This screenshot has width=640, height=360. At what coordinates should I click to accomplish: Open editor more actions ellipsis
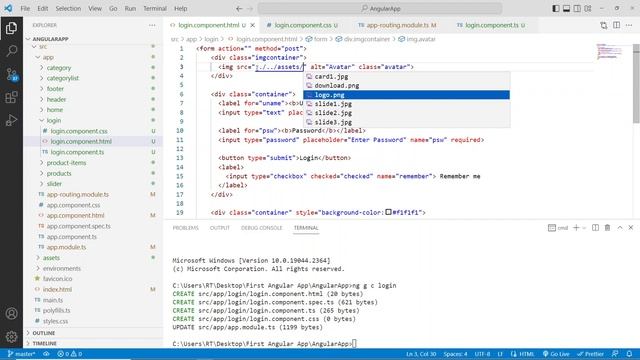[629, 25]
